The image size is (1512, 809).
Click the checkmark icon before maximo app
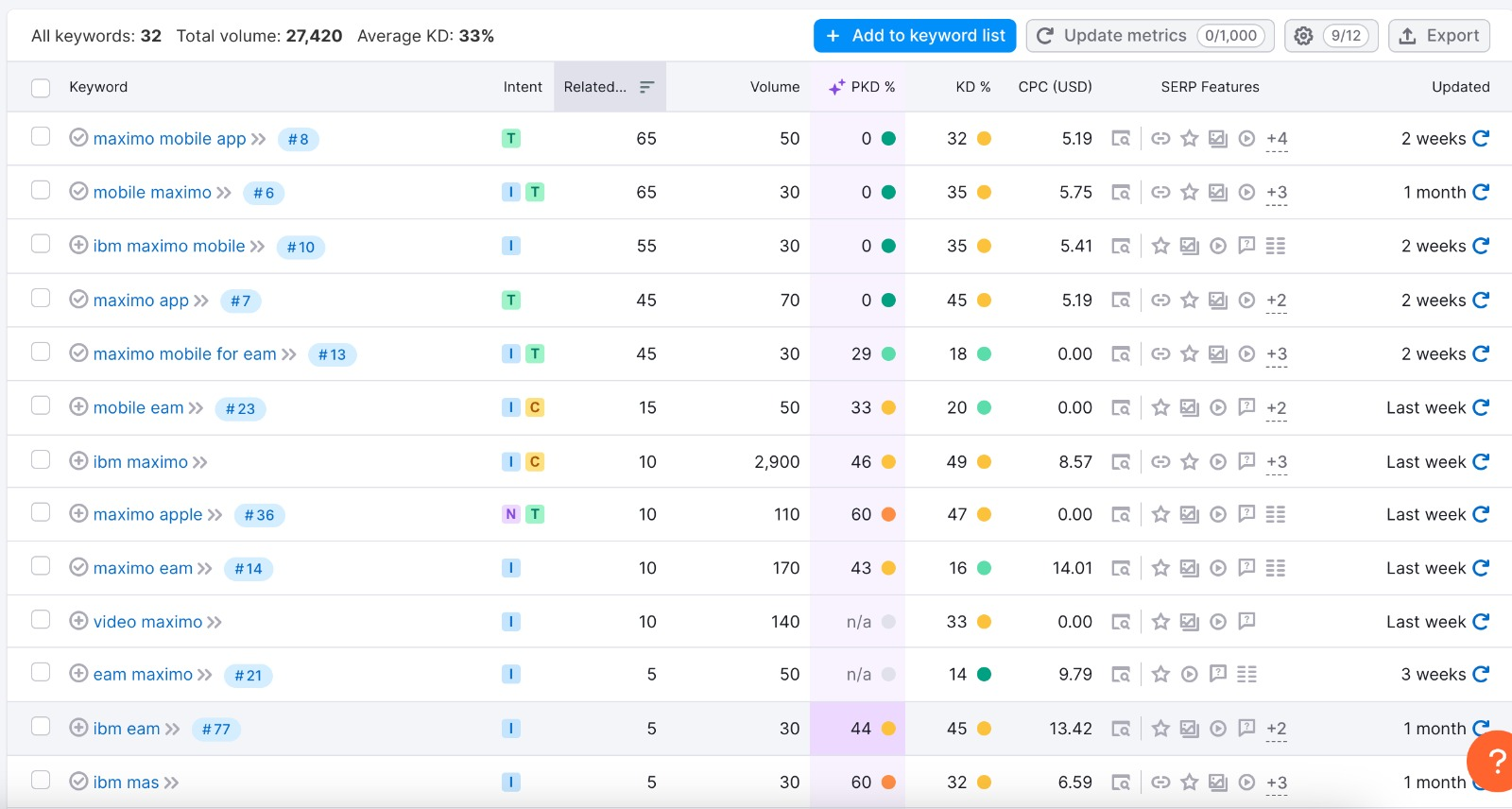(79, 299)
